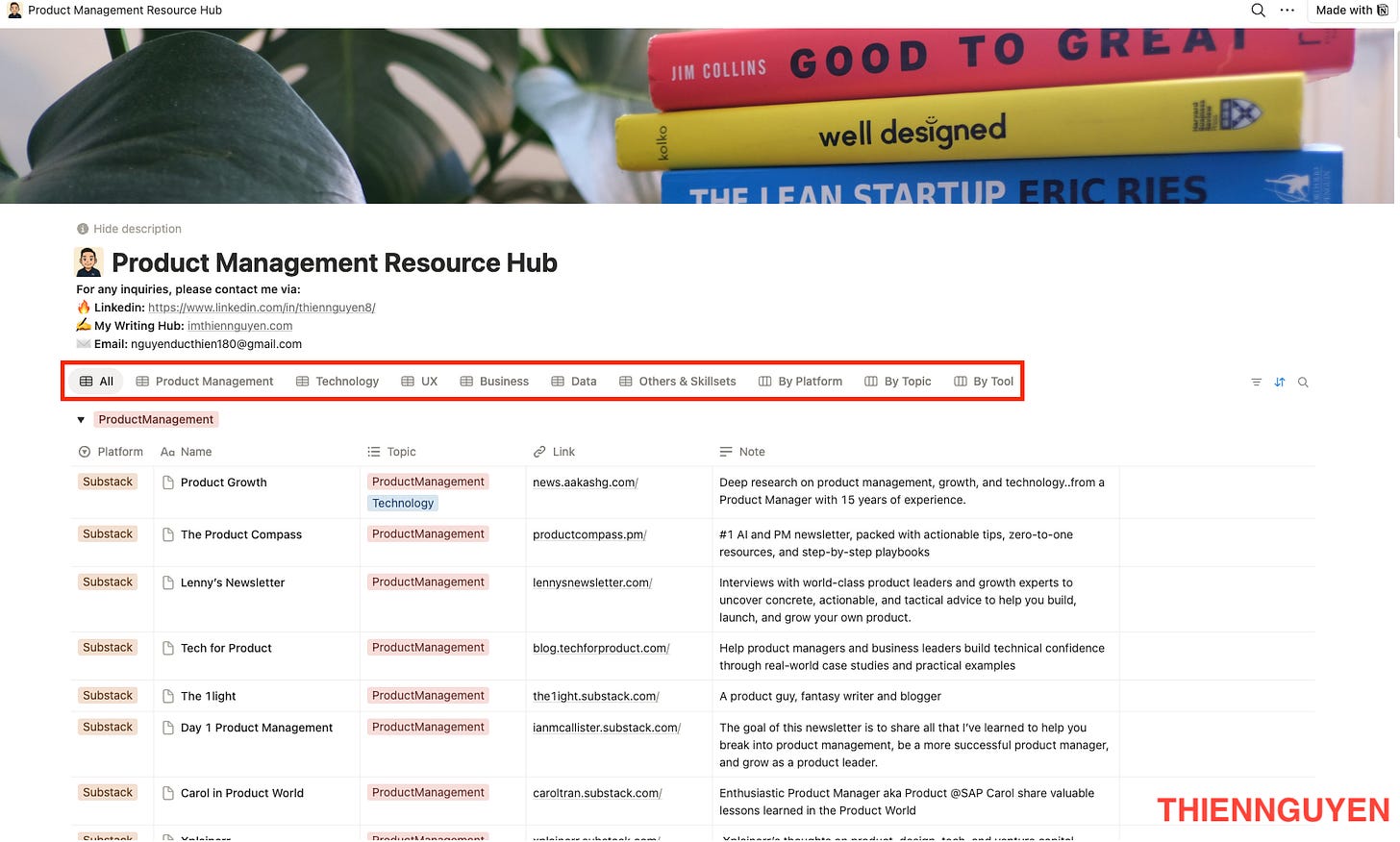Switch to the By Platform board tab
1400x842 pixels.
pos(800,382)
